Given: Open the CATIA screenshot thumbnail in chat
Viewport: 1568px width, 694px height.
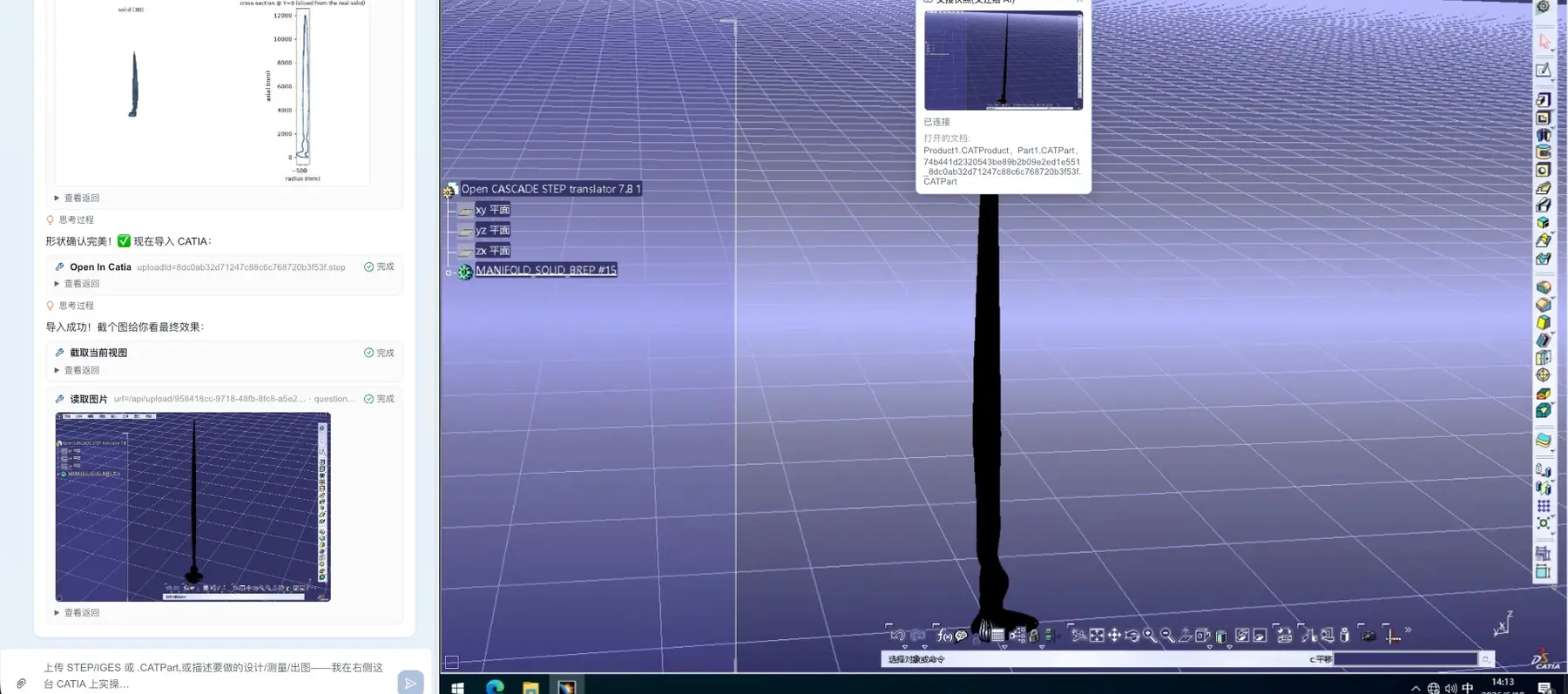Looking at the screenshot, I should click(x=193, y=507).
